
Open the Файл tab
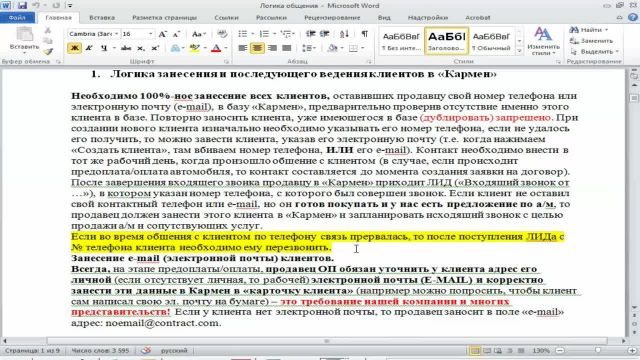(x=17, y=18)
